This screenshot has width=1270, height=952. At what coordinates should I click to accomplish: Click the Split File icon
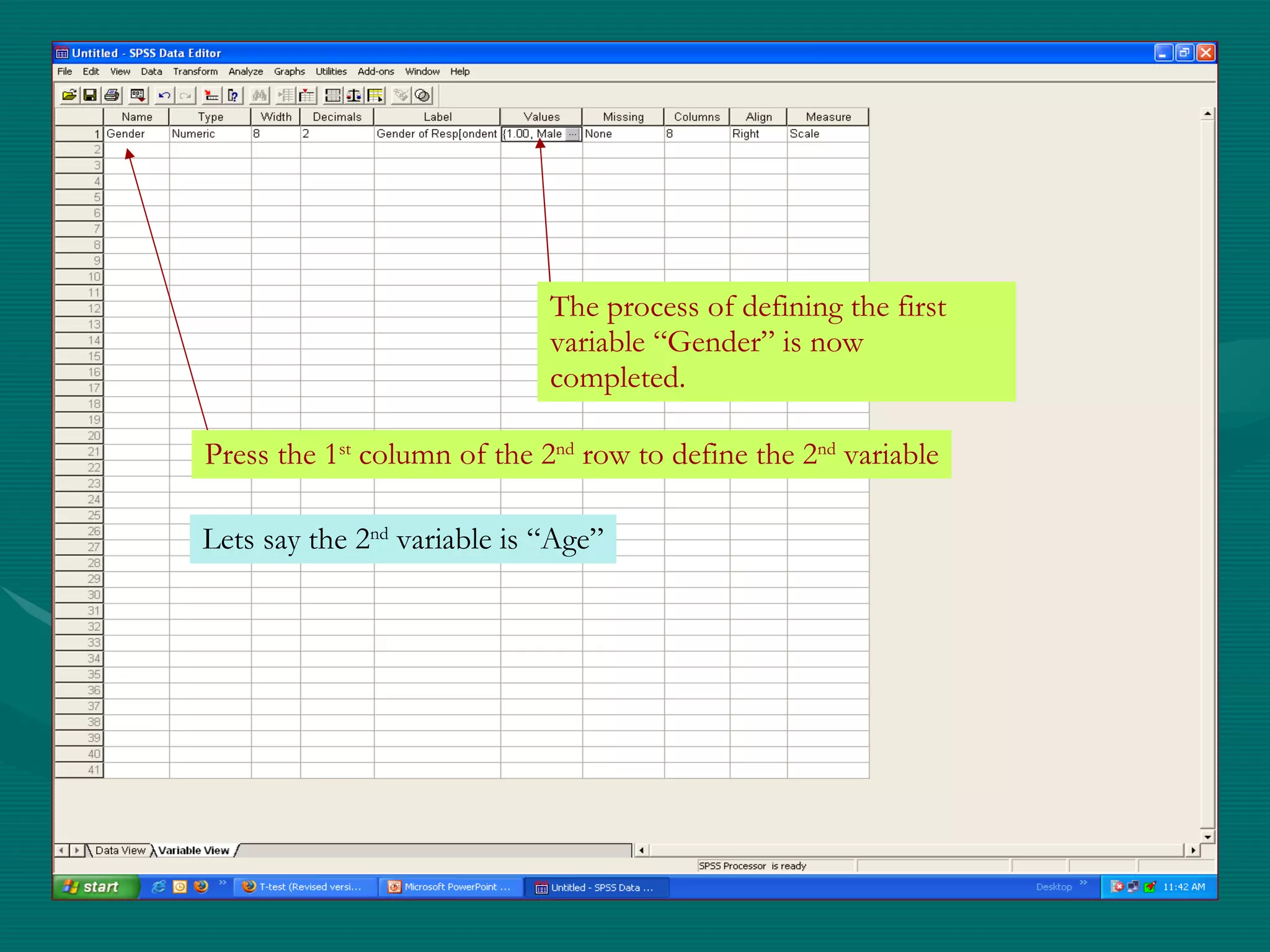[333, 95]
